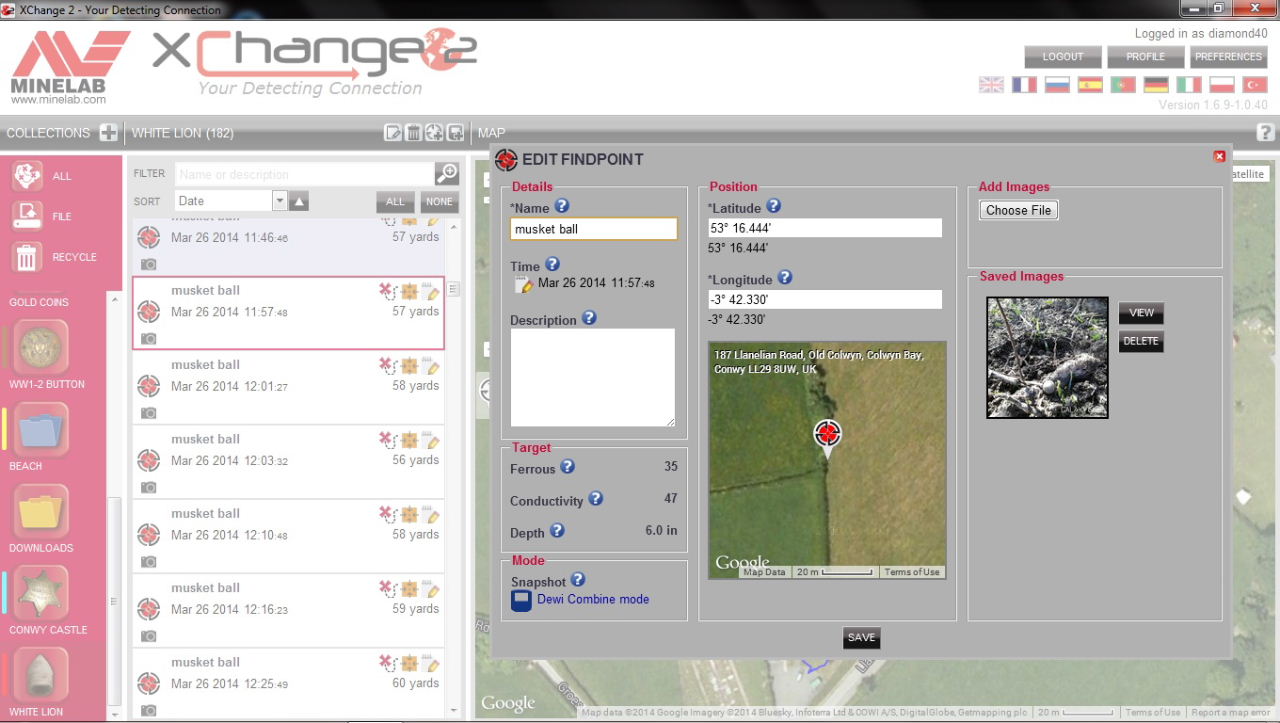
Task: Click the Name input field
Action: (594, 229)
